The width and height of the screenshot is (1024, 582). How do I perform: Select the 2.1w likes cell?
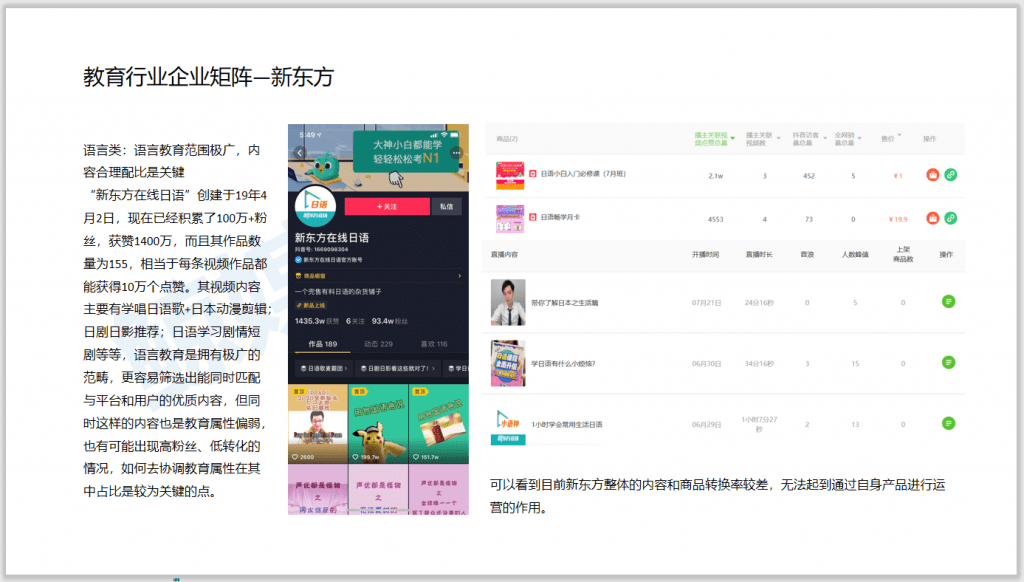[716, 176]
